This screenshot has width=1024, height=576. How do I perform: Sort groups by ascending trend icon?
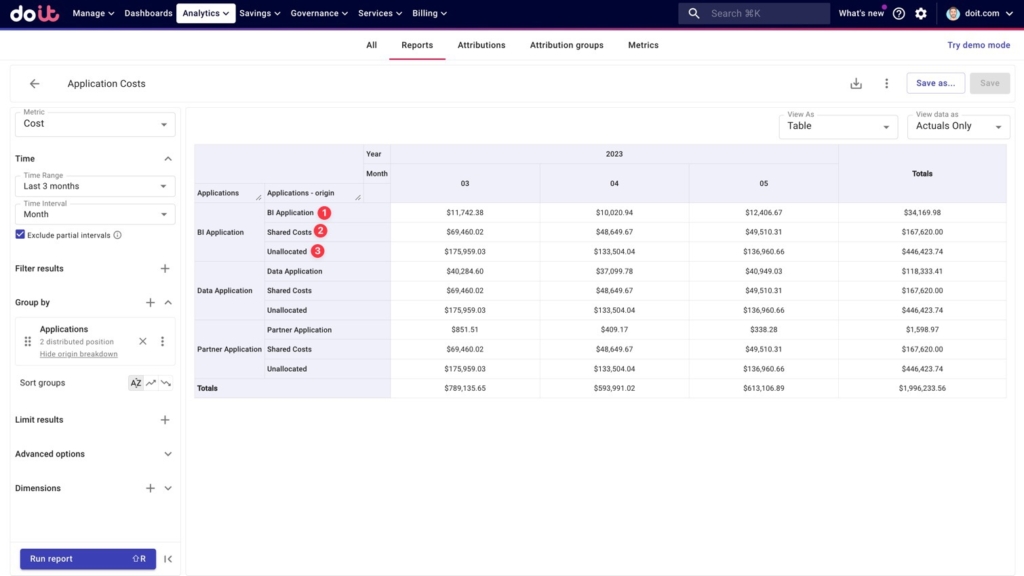151,383
